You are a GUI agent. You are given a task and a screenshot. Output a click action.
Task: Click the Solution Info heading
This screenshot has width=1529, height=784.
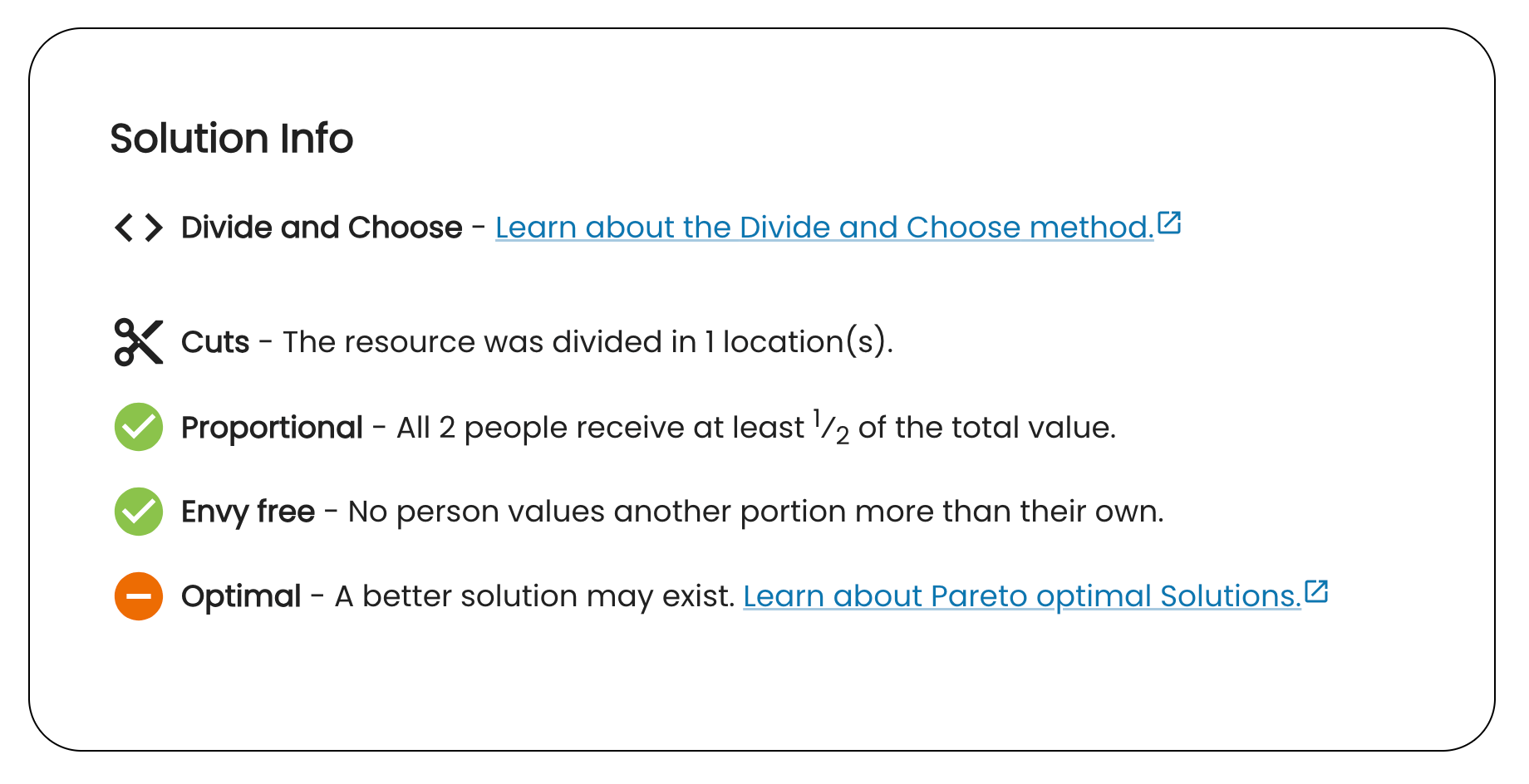[232, 139]
